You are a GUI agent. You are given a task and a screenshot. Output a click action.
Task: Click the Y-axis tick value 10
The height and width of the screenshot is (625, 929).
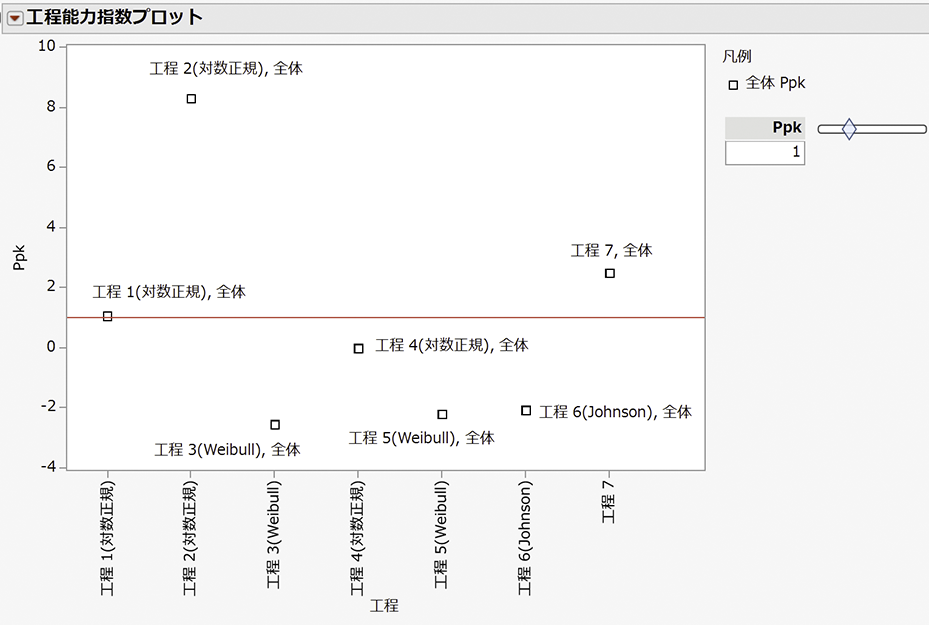(x=46, y=46)
